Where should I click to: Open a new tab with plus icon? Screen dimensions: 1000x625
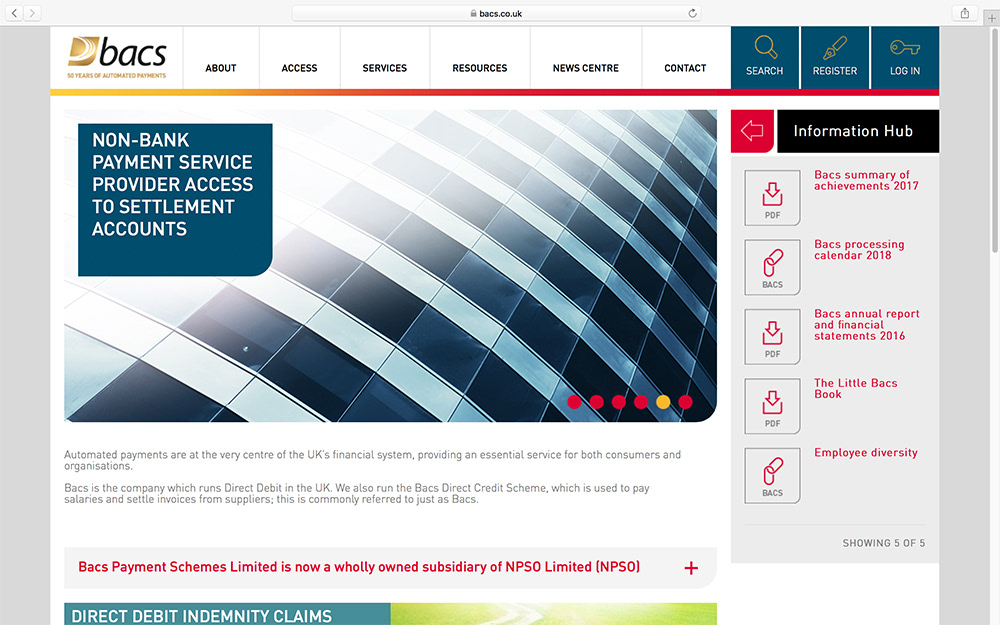tap(991, 18)
